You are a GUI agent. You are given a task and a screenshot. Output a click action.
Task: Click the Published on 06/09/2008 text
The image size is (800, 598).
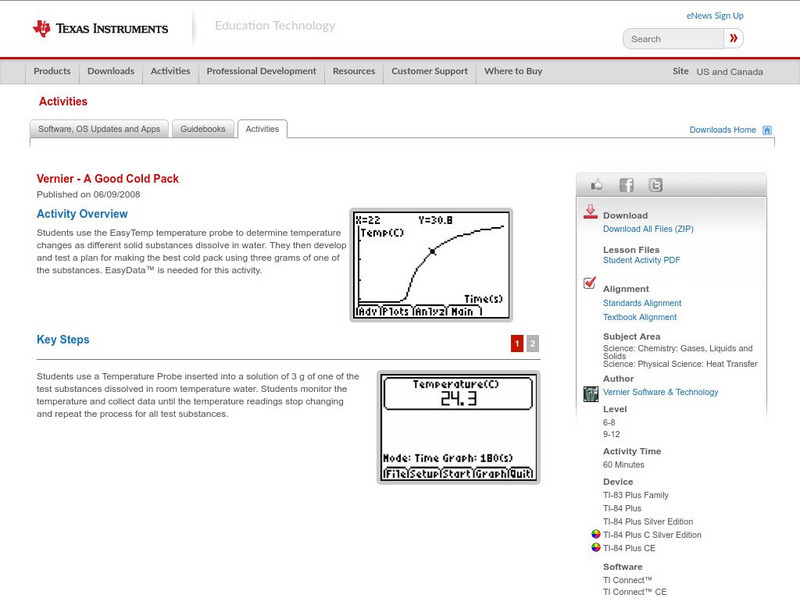88,194
